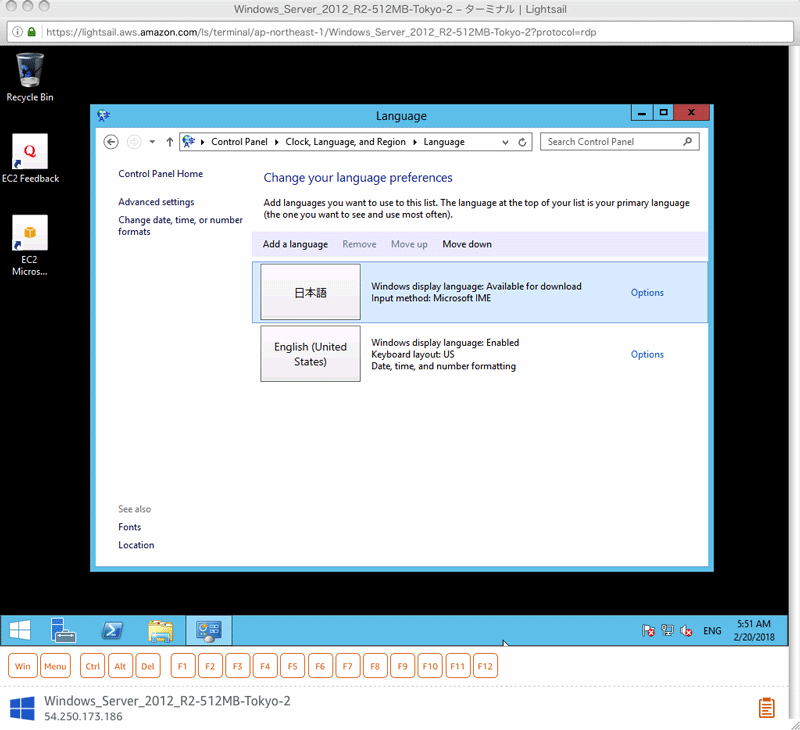Click the forward navigation arrow
800x730 pixels.
pos(134,142)
